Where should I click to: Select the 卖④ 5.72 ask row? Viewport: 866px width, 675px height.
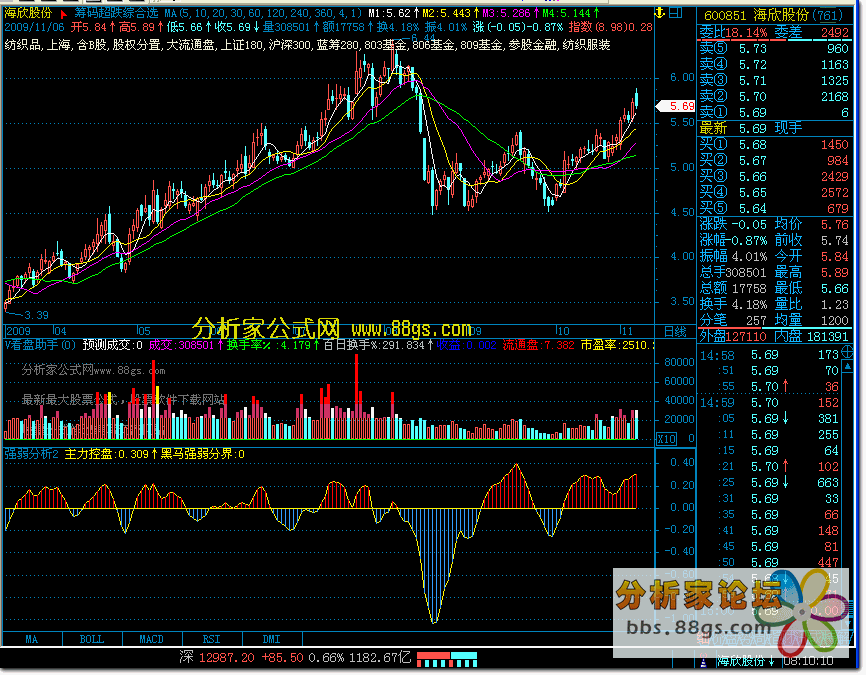click(x=774, y=65)
